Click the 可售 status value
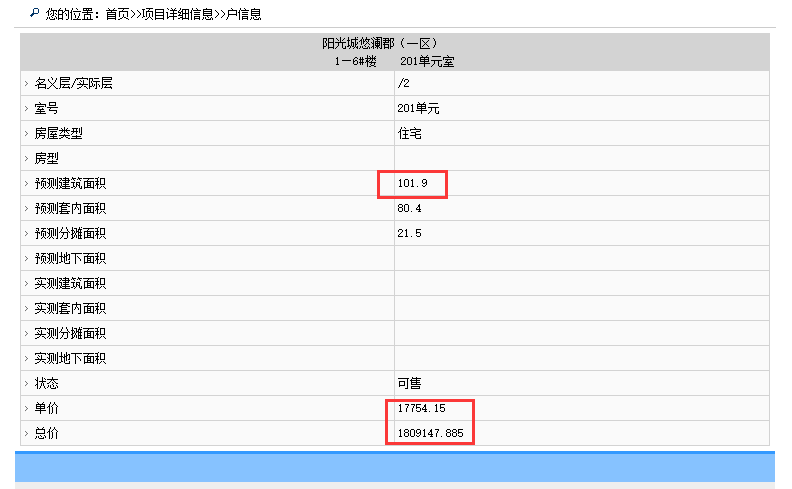 pyautogui.click(x=410, y=383)
